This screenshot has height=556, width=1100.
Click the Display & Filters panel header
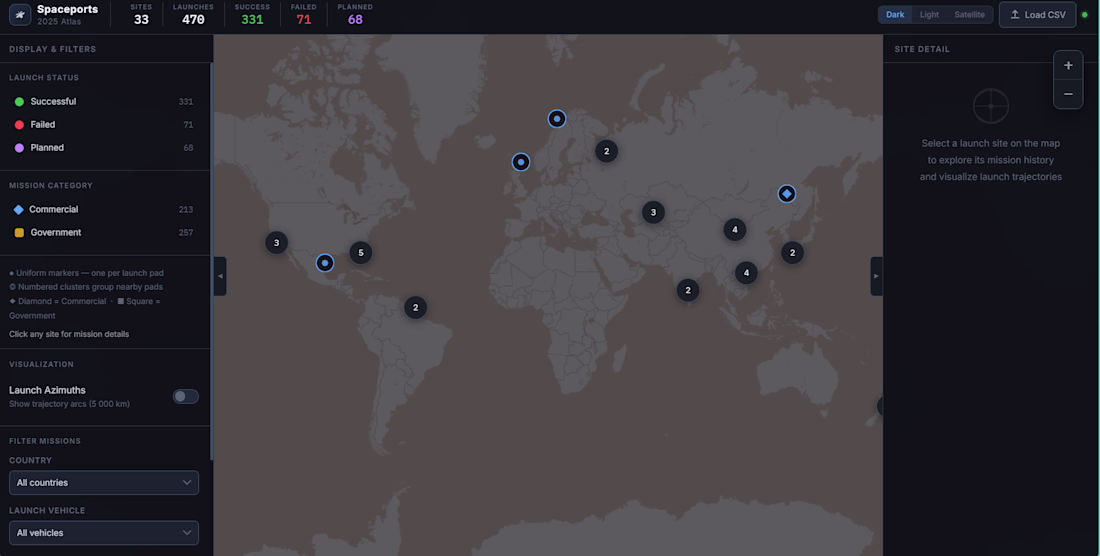(x=53, y=49)
